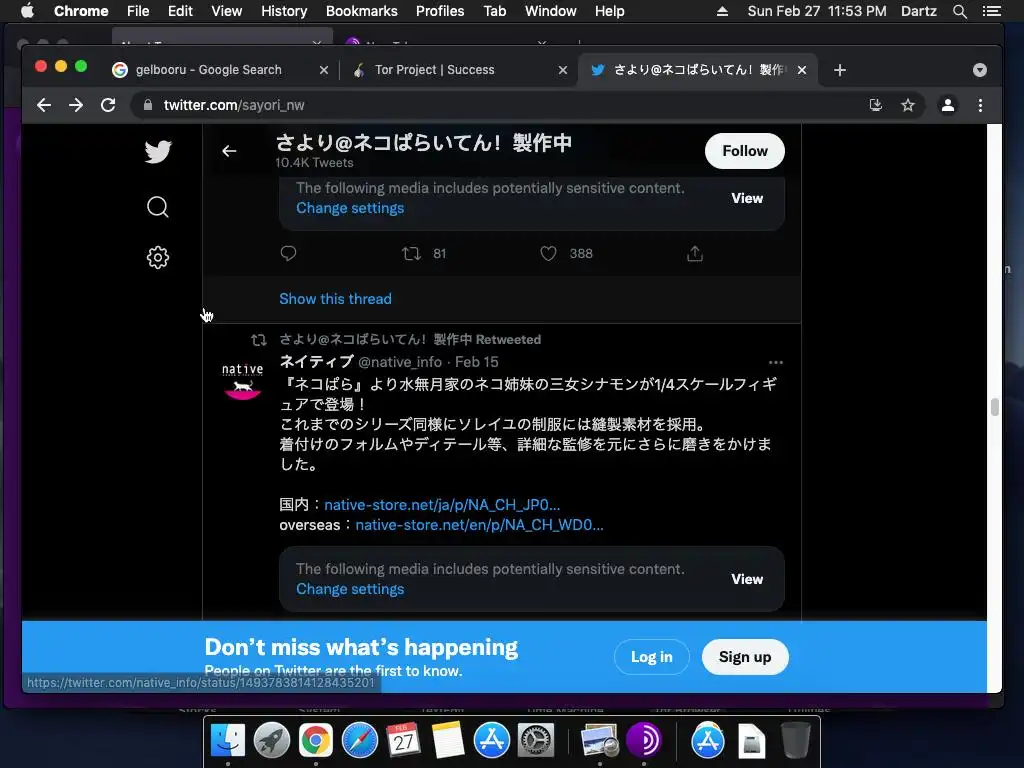View sensitive media in upper tweet
Viewport: 1024px width, 768px height.
coord(746,198)
